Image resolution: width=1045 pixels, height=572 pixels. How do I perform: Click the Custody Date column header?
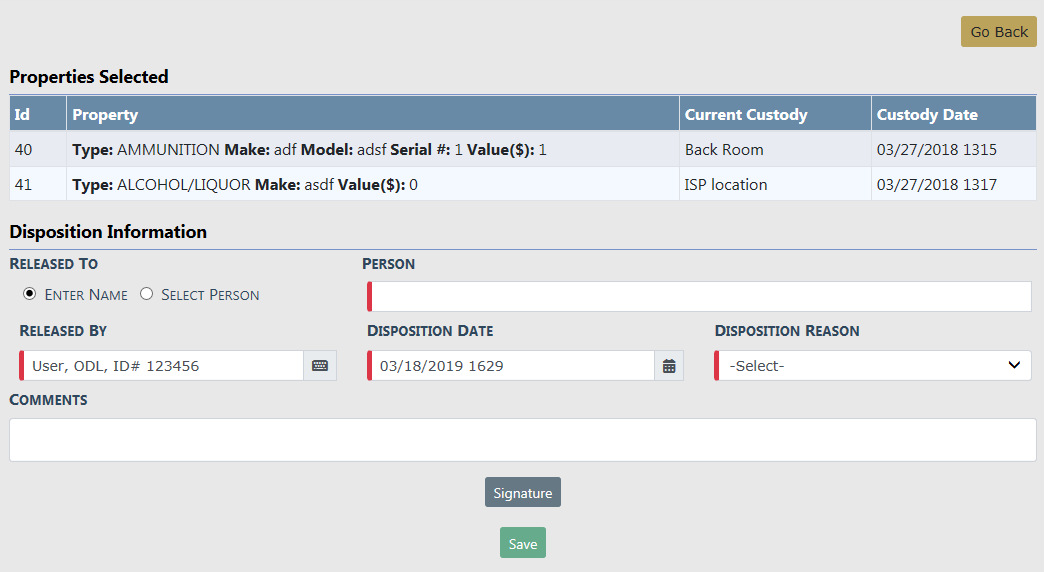coord(953,114)
